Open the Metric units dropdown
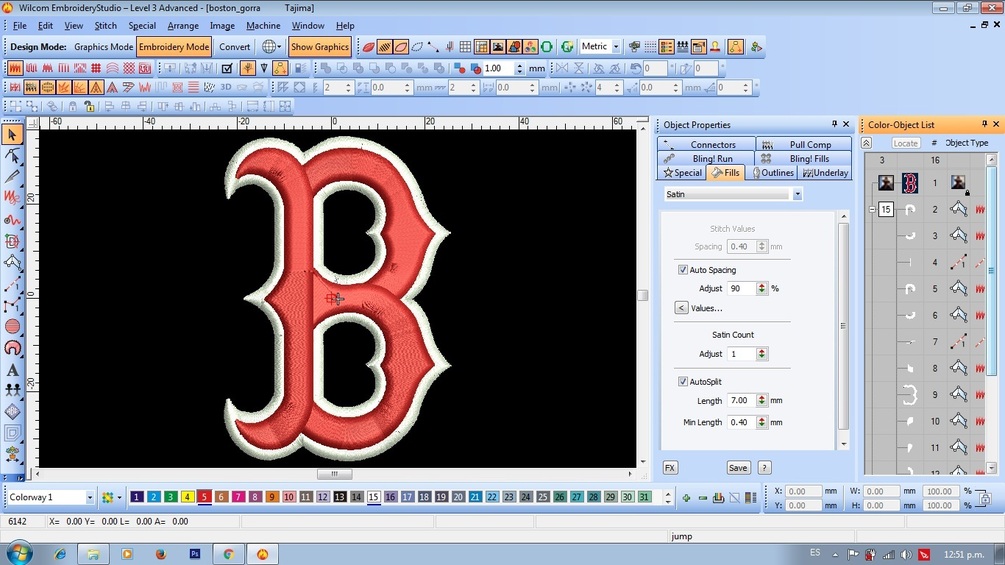The image size is (1005, 565). [616, 47]
